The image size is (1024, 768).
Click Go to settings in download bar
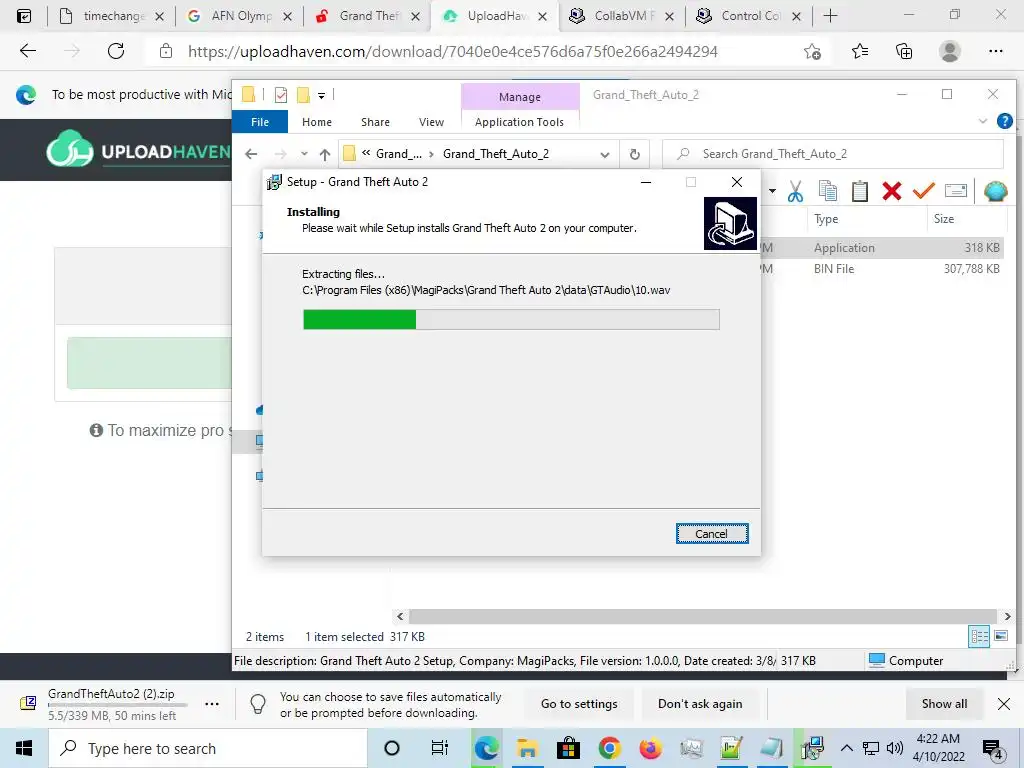(x=579, y=704)
